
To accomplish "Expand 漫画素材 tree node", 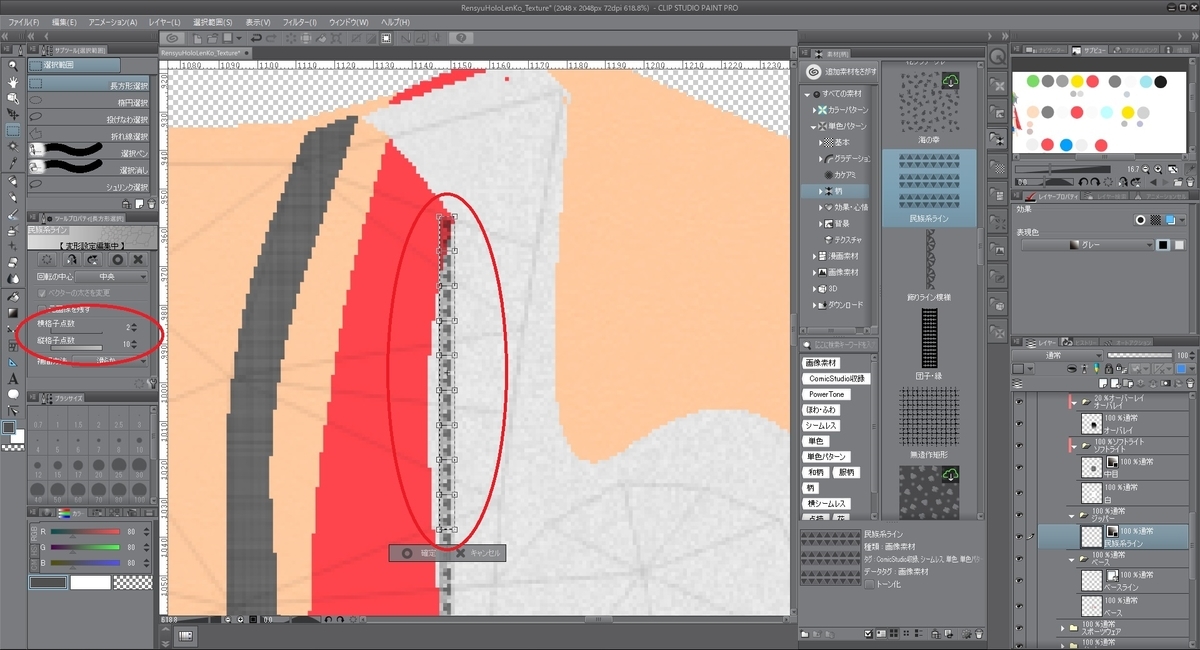I will pos(814,256).
